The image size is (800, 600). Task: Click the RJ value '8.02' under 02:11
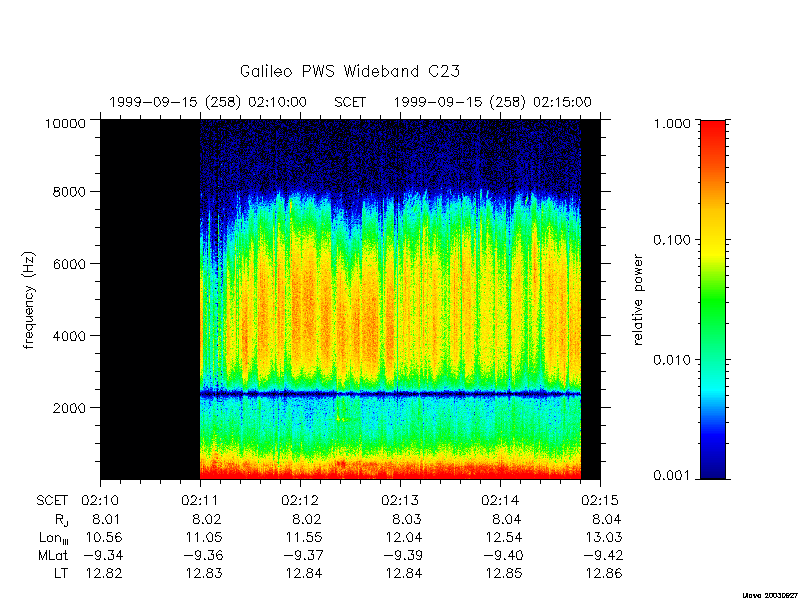[x=207, y=519]
